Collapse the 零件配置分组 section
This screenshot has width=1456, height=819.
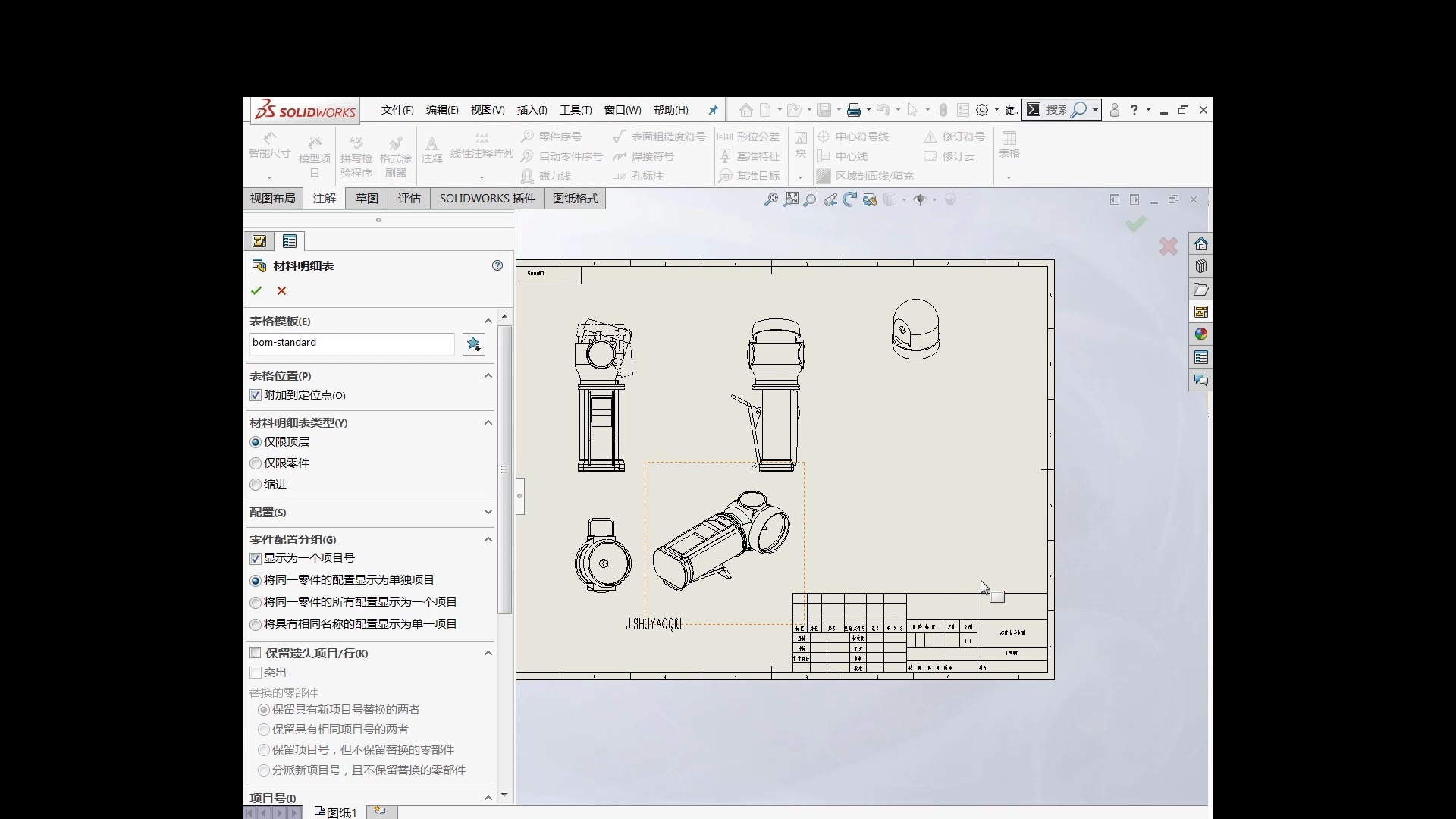point(488,539)
